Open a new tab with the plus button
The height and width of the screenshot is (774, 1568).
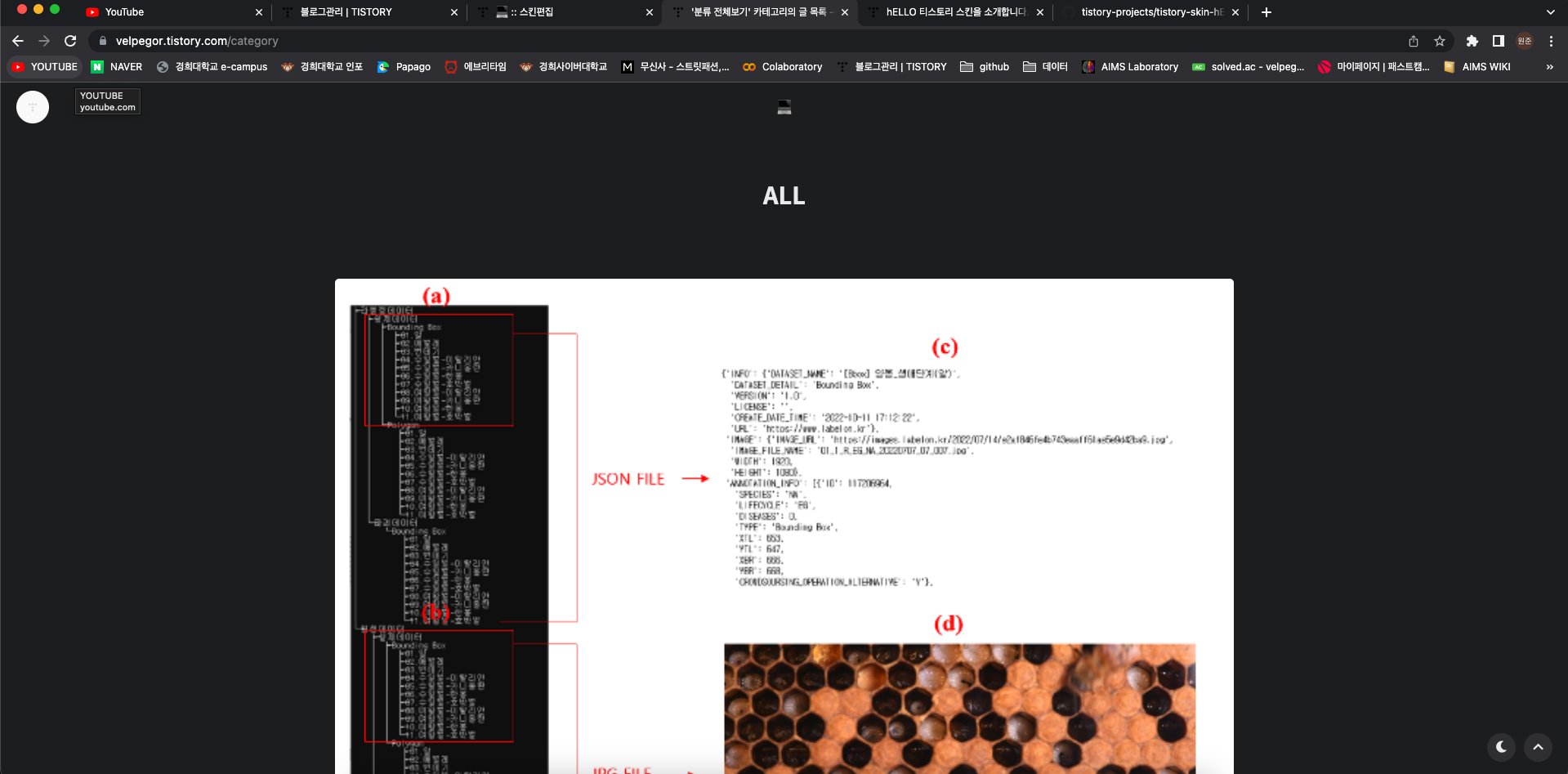(1266, 12)
